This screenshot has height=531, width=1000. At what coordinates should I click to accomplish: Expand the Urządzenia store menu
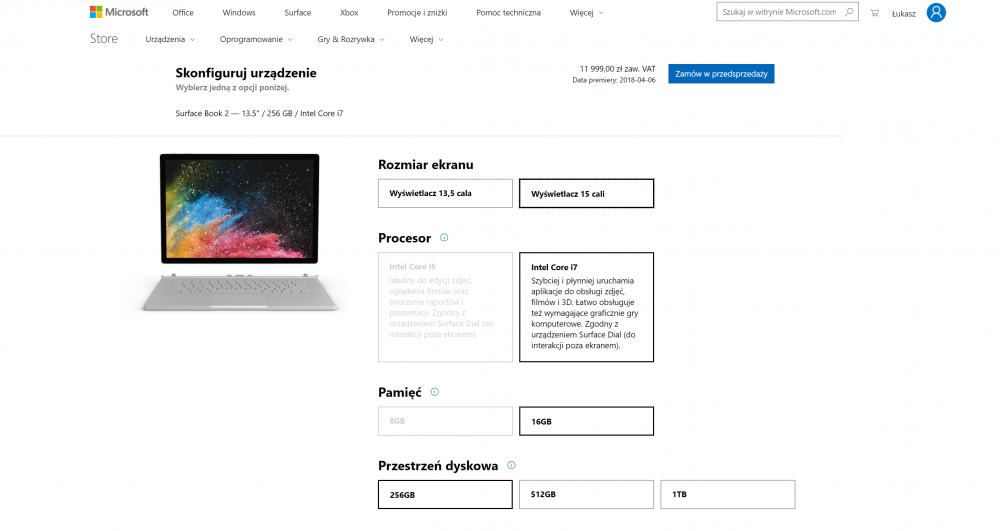pyautogui.click(x=170, y=40)
